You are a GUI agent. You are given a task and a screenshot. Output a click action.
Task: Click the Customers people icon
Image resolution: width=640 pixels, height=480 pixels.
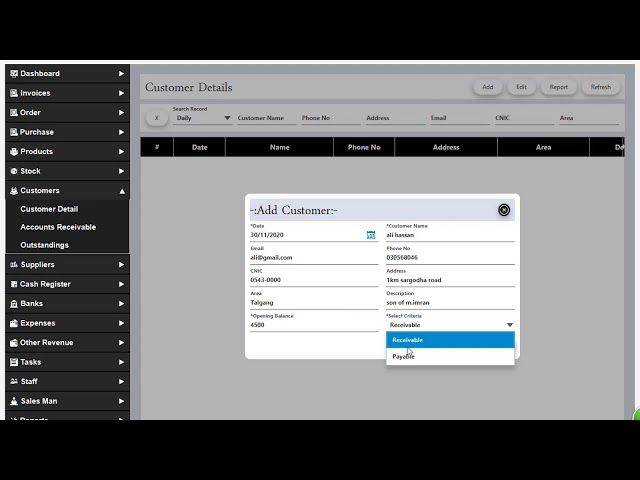point(14,191)
